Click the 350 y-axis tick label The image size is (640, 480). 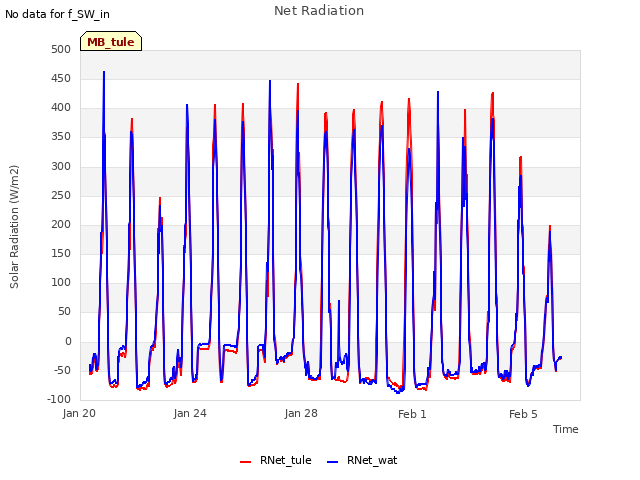point(61,137)
